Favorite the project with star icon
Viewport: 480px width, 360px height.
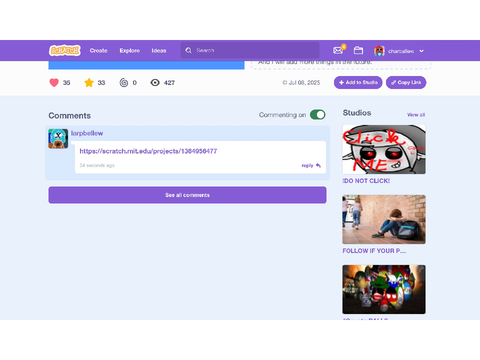tap(89, 82)
